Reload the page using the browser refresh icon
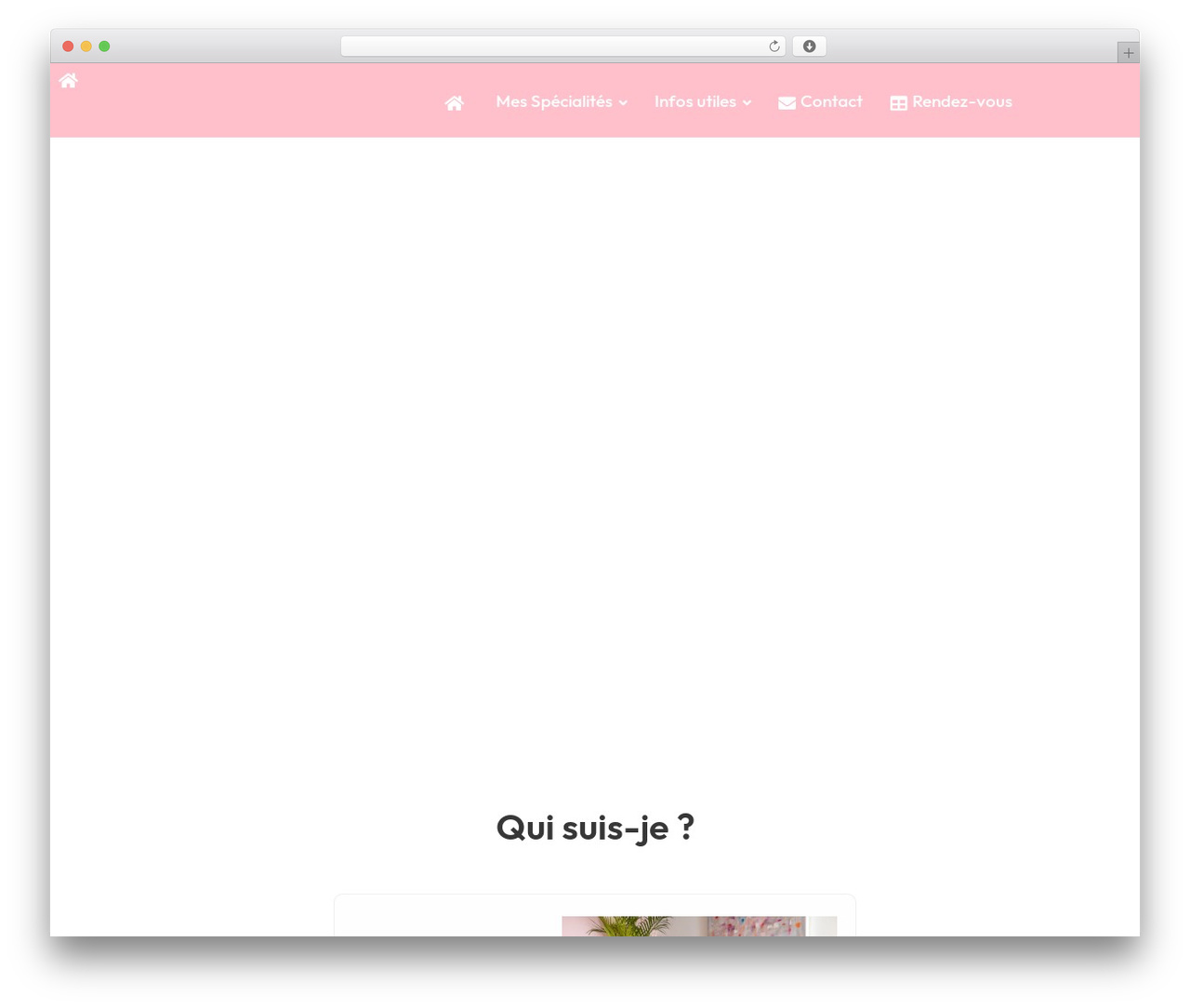This screenshot has width=1190, height=1008. coord(774,46)
